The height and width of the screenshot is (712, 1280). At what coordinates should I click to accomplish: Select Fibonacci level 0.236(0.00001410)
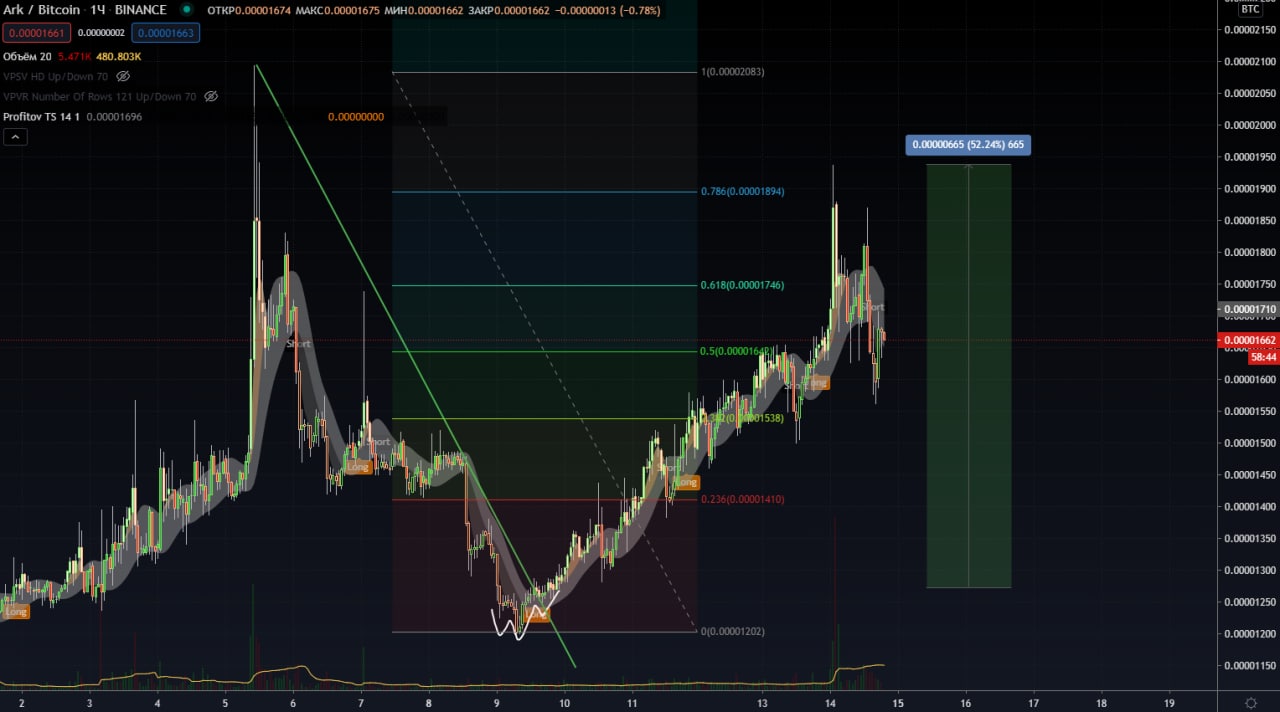(x=741, y=499)
